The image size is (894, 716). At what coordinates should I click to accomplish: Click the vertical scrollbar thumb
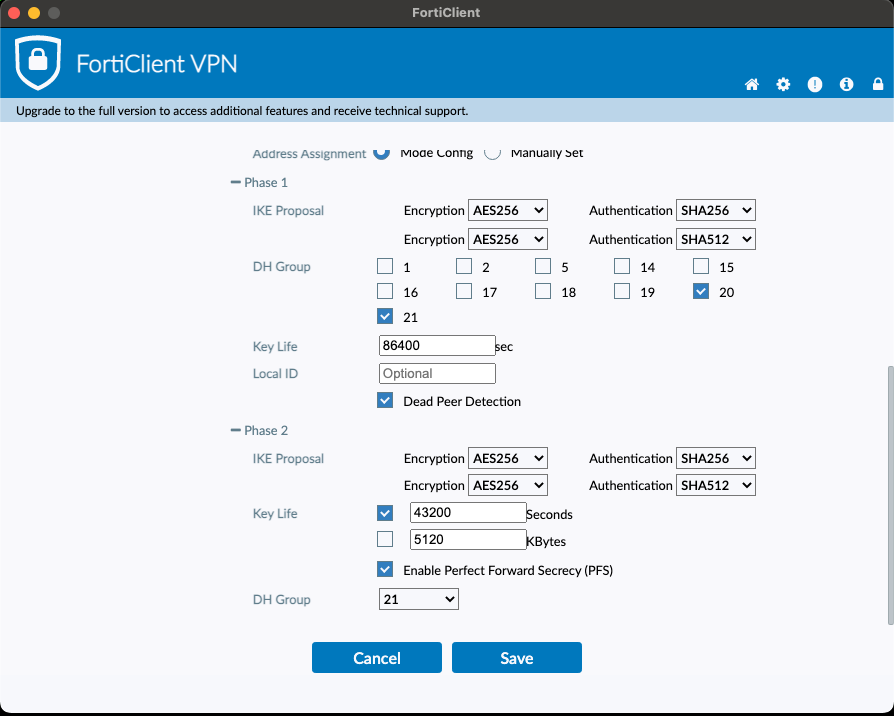891,495
